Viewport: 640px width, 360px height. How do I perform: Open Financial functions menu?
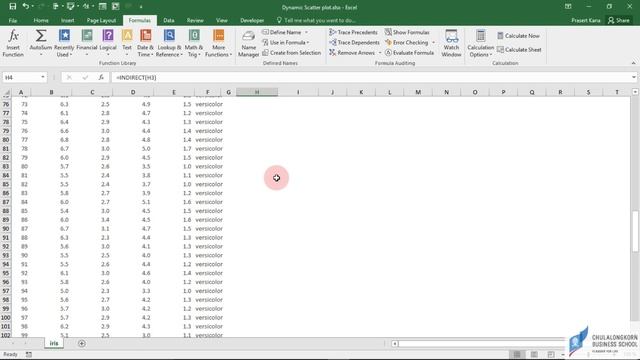click(x=87, y=43)
